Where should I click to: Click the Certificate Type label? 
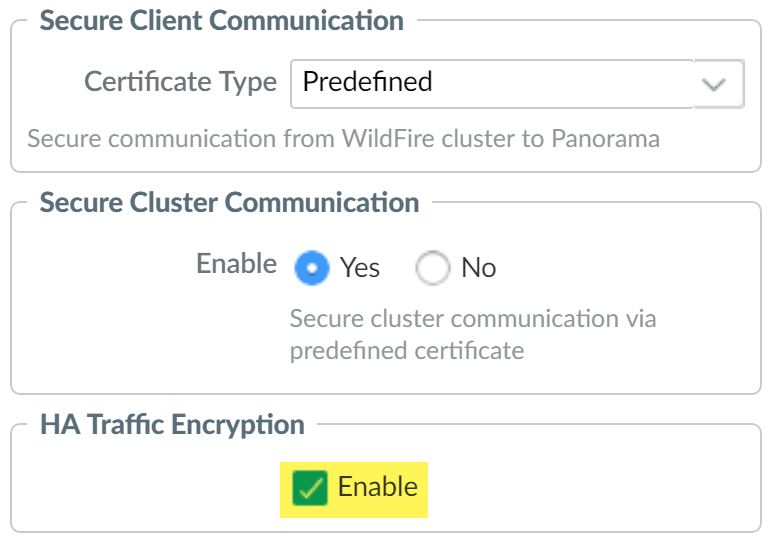pos(180,82)
